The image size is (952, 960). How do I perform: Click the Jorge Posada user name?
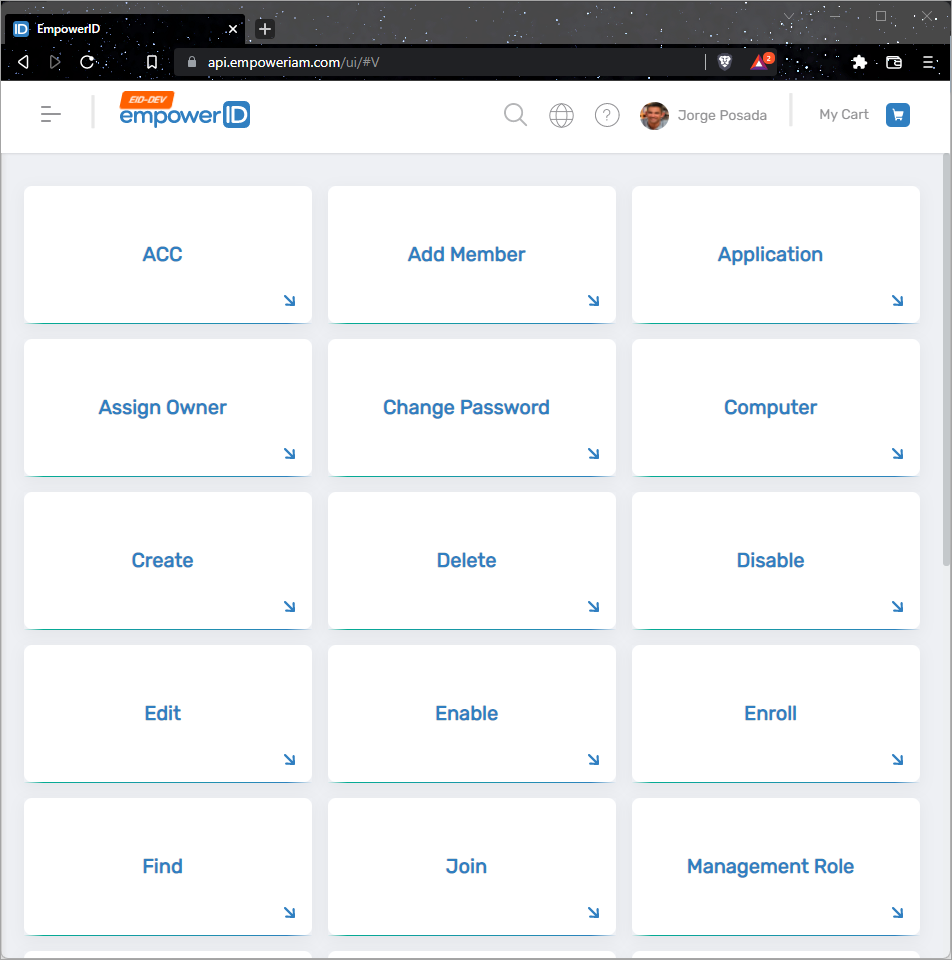[x=722, y=115]
